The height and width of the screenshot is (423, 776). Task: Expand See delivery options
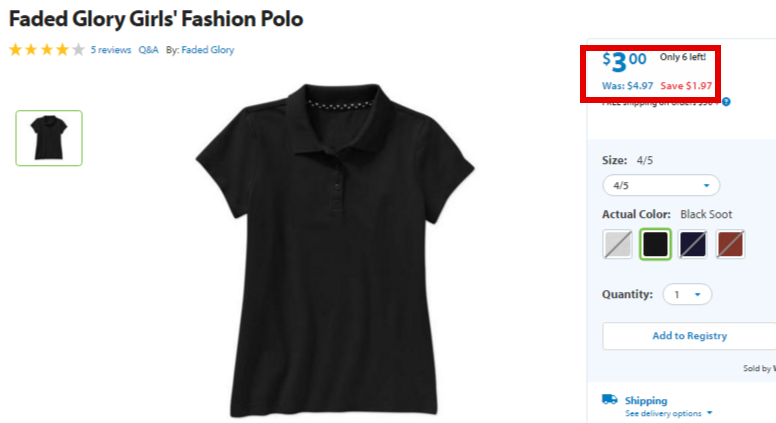668,413
